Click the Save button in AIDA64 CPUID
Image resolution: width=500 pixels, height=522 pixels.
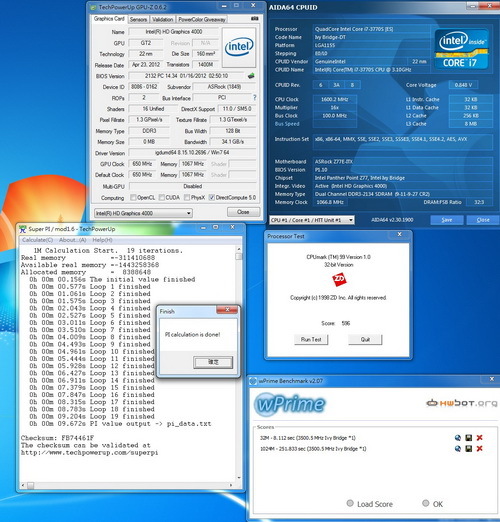[x=447, y=220]
